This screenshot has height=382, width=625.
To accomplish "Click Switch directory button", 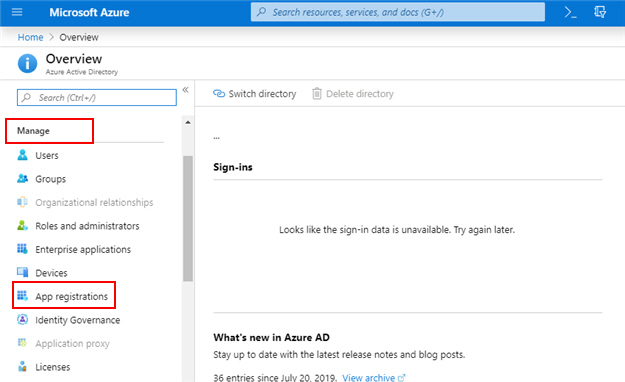I will point(255,94).
